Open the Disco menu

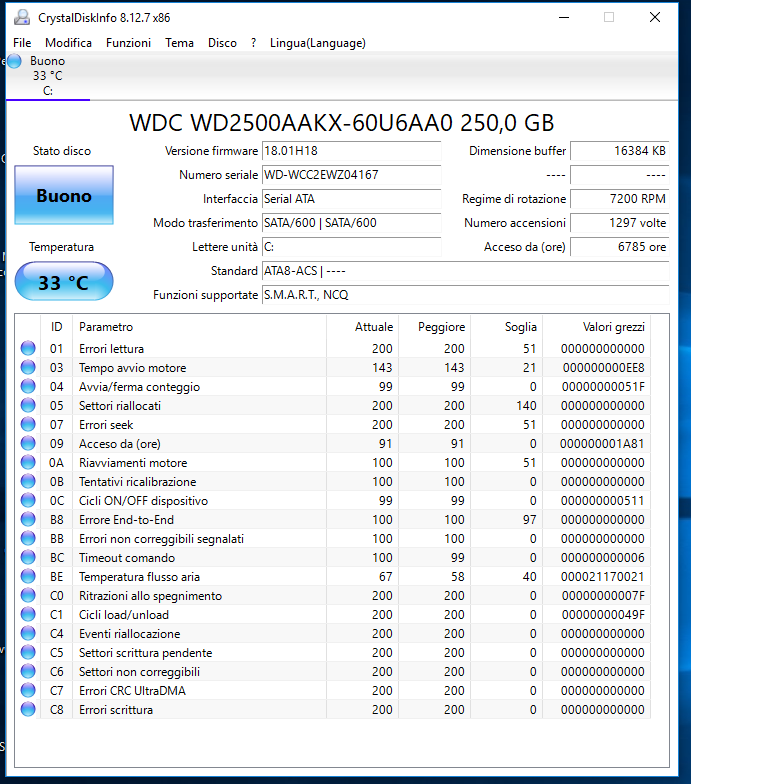[x=222, y=43]
